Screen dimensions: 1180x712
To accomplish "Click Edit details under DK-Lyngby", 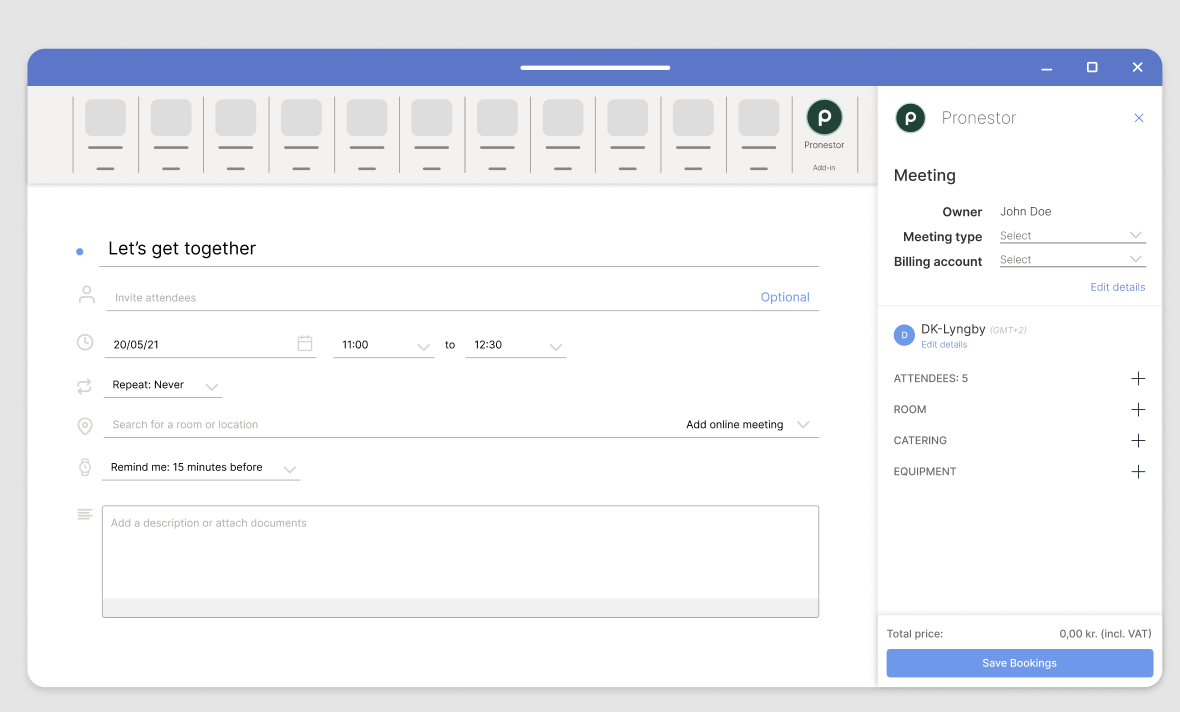I will [944, 345].
